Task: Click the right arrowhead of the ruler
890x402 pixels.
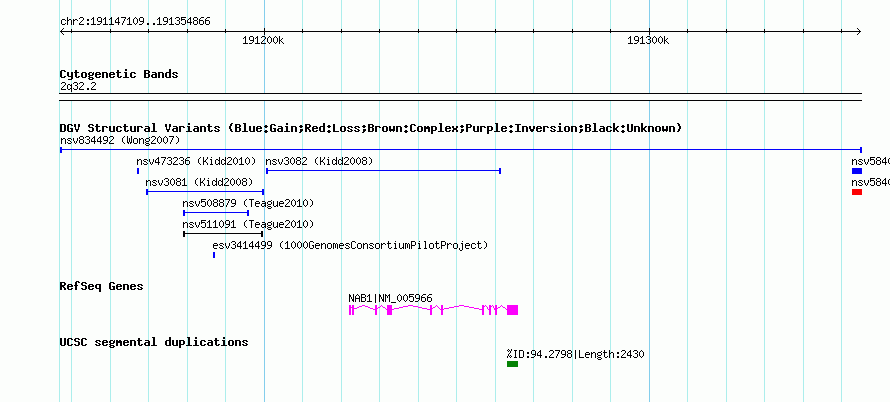Action: point(859,31)
